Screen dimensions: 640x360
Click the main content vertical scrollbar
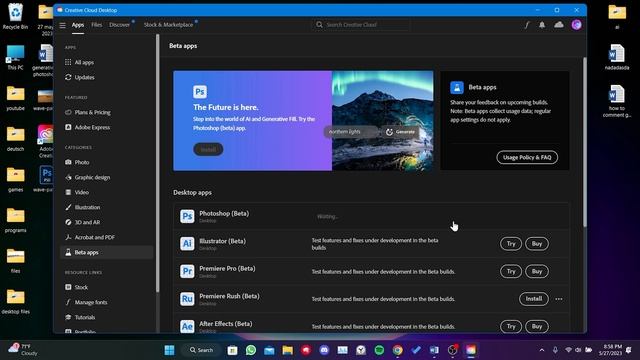tap(584, 142)
